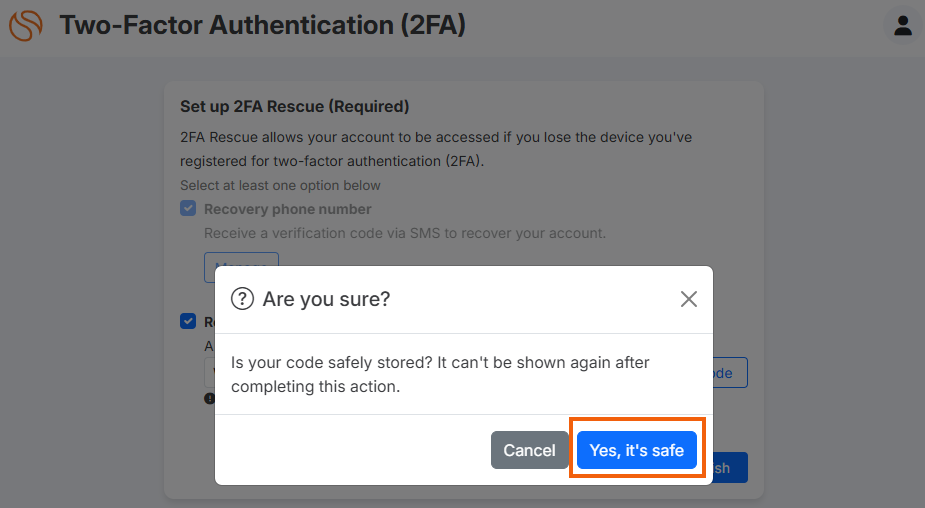Click the question mark icon in dialog

(242, 299)
